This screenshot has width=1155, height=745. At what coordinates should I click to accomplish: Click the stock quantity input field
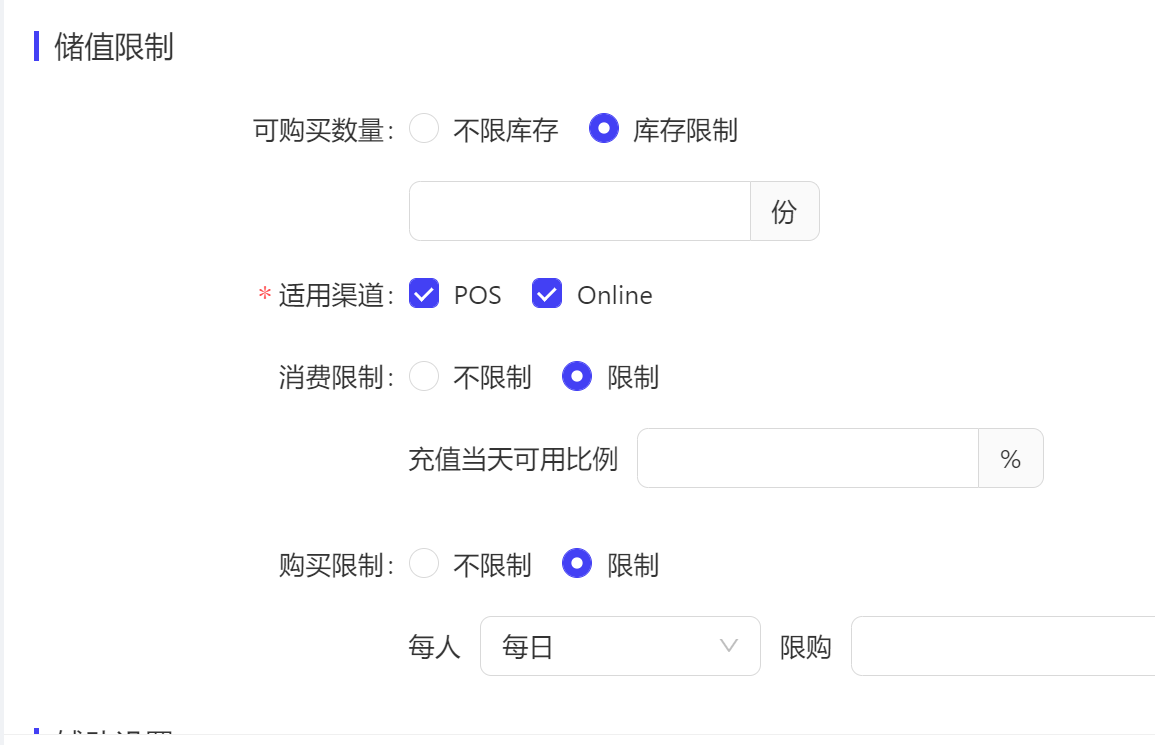tap(579, 211)
